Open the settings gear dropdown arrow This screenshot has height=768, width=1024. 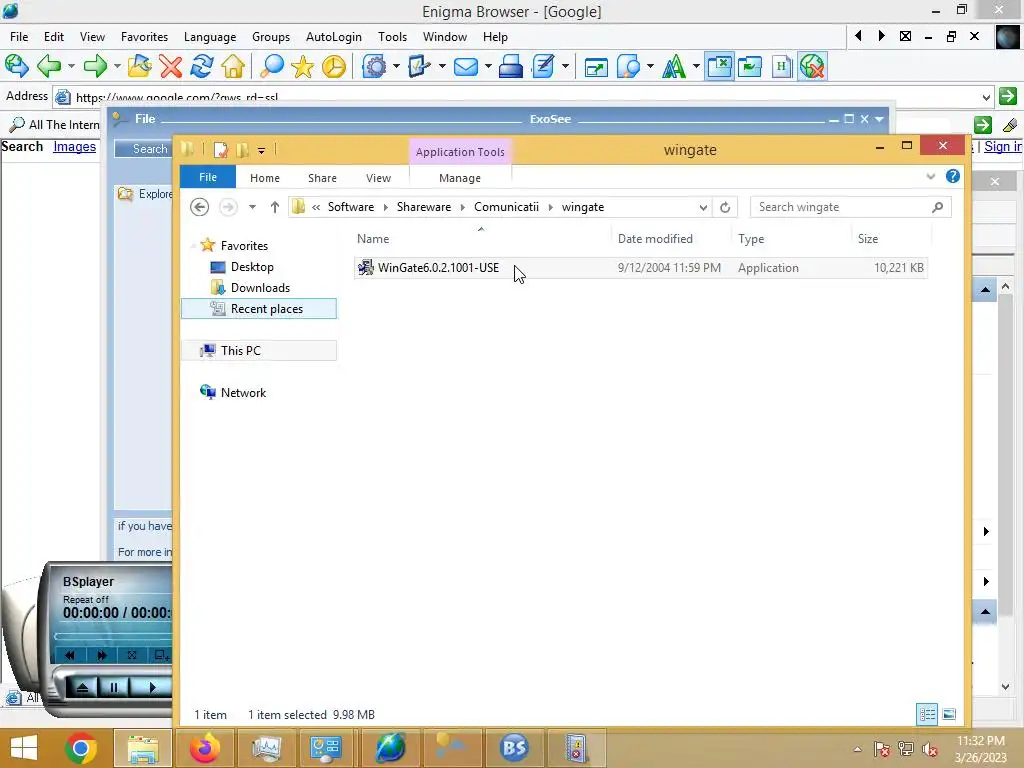(396, 66)
